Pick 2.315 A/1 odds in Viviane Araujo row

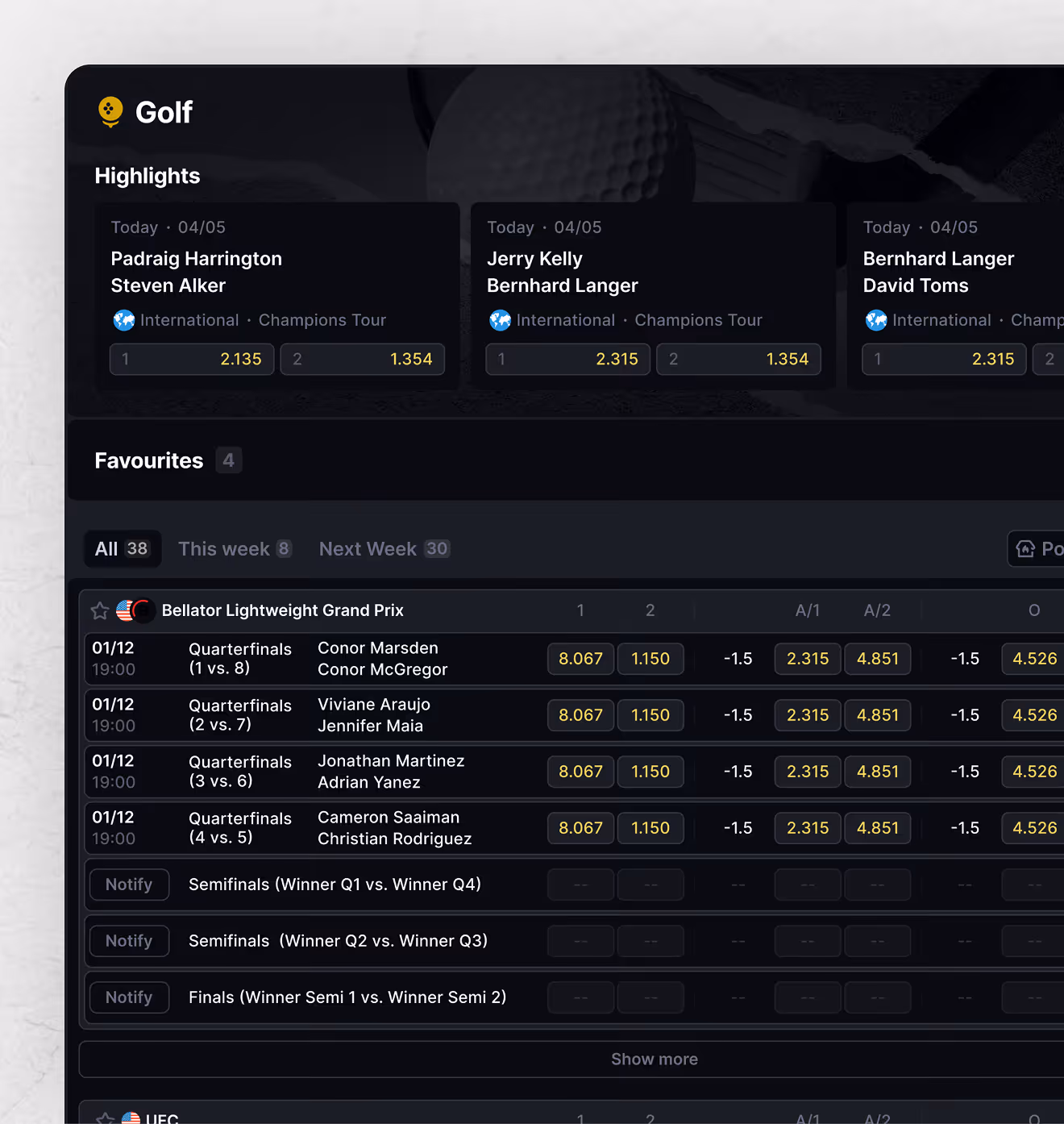(808, 715)
